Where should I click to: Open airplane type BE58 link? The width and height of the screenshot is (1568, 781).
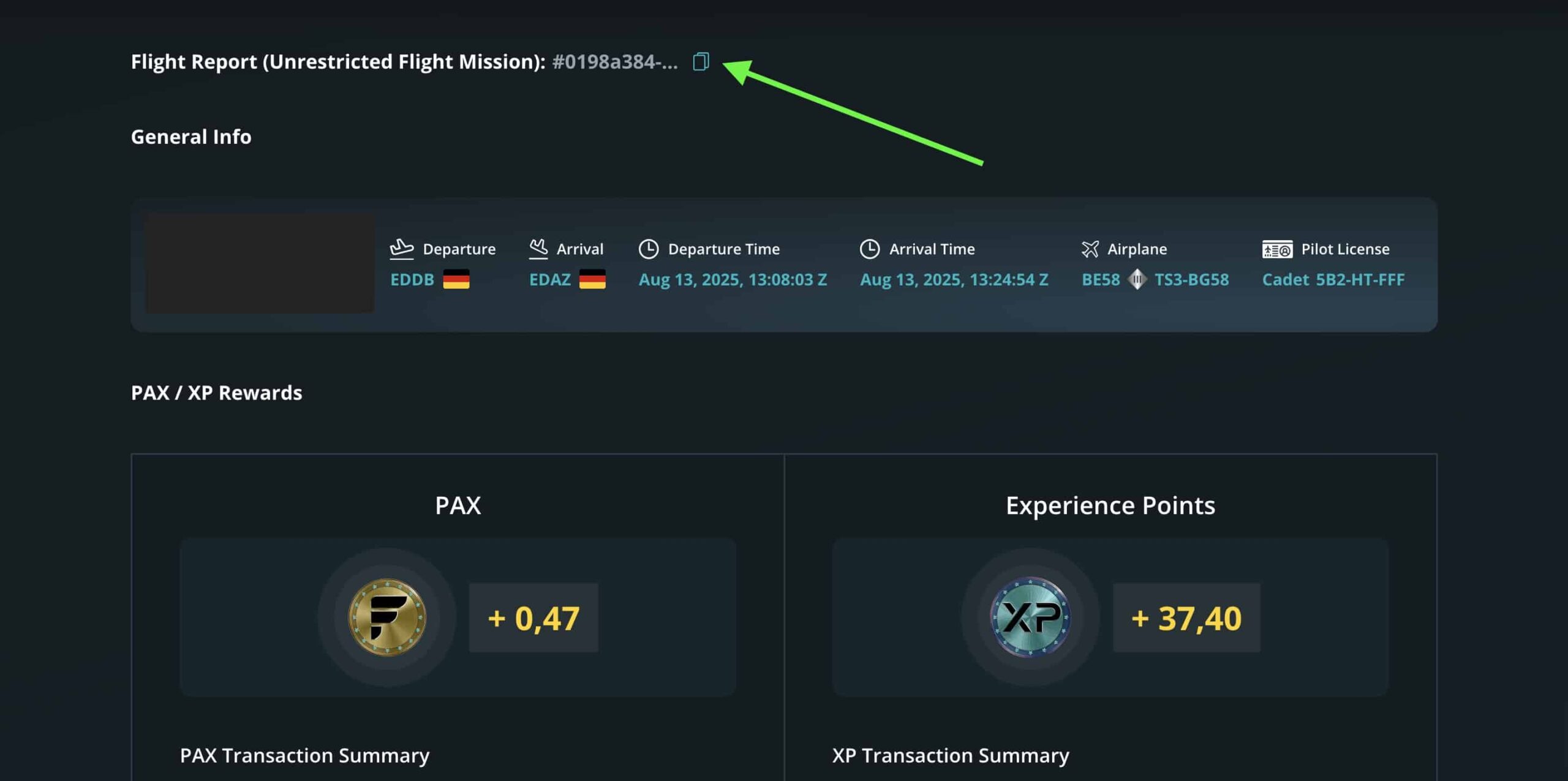pyautogui.click(x=1101, y=279)
